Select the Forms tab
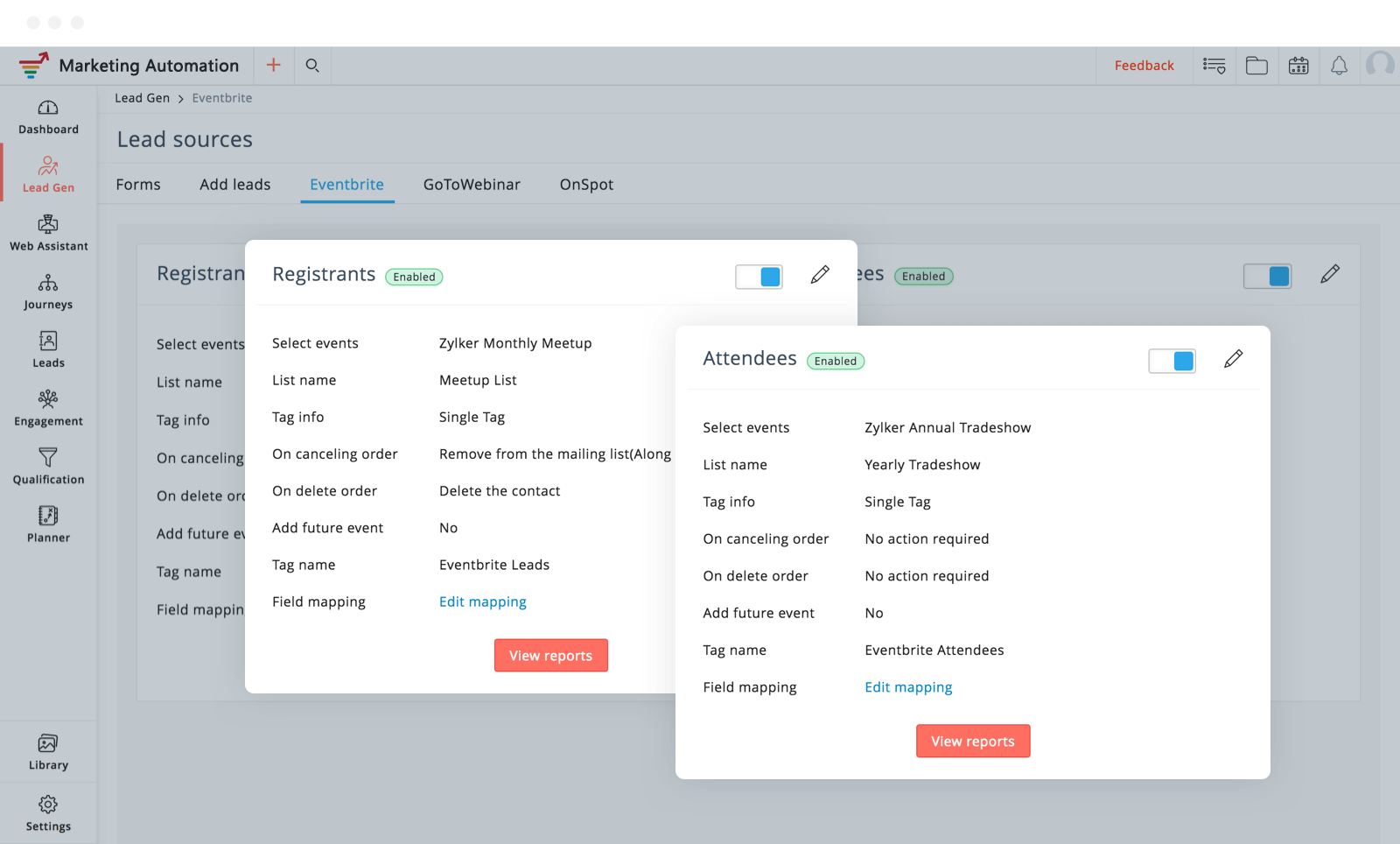1400x844 pixels. (x=138, y=185)
